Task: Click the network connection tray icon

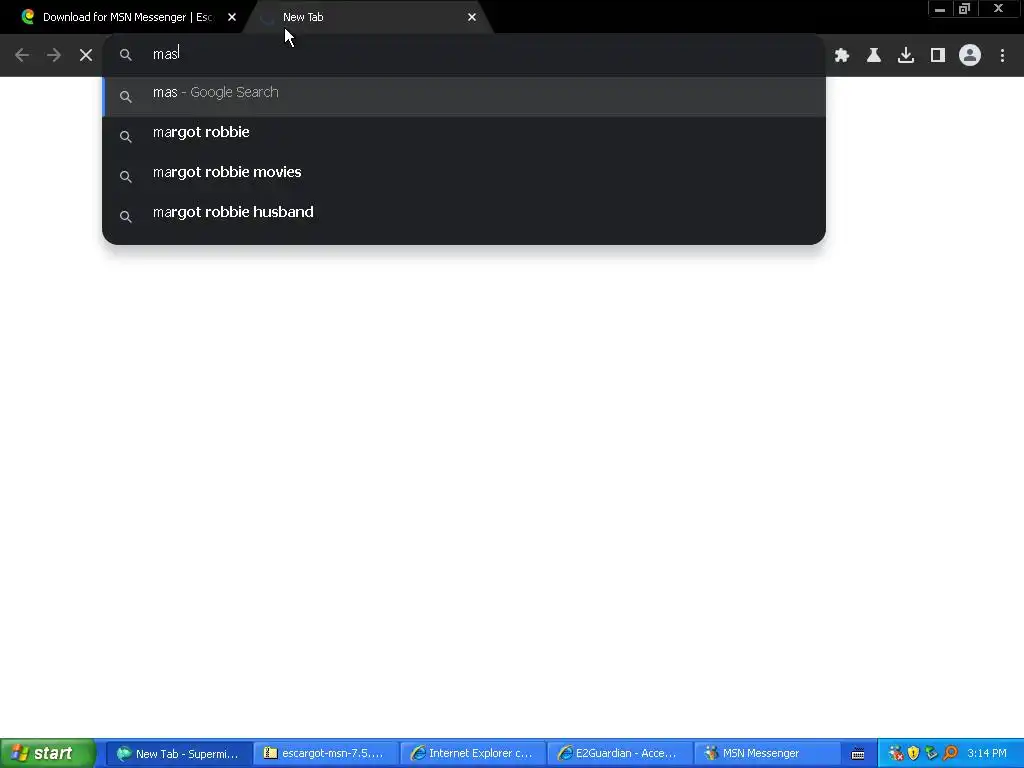Action: coord(932,754)
